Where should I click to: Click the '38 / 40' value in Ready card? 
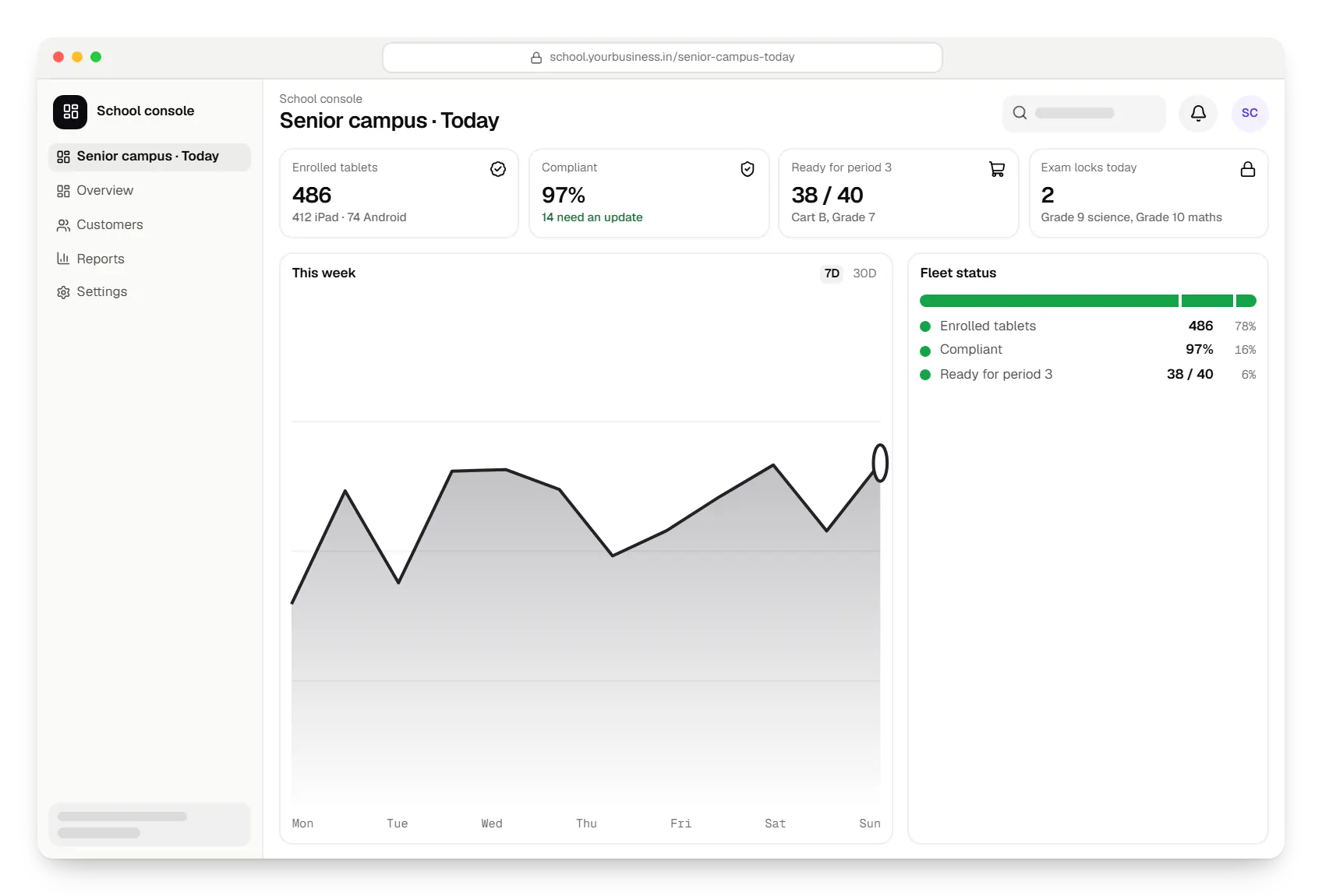click(x=827, y=195)
